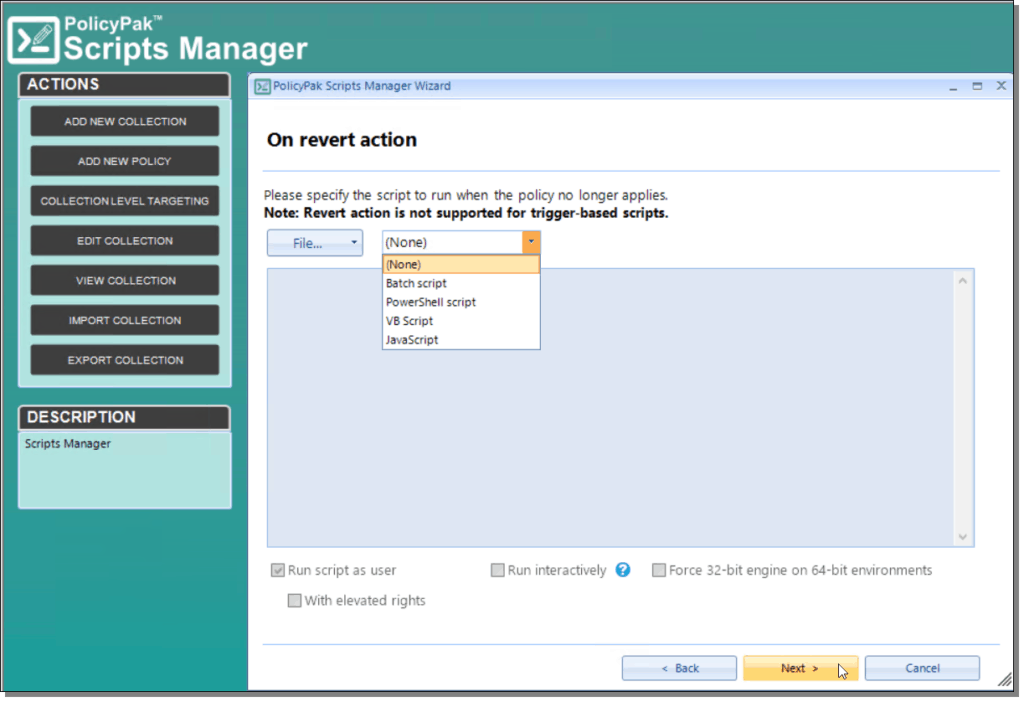This screenshot has height=702, width=1024.
Task: Choose Batch script option
Action: click(416, 282)
